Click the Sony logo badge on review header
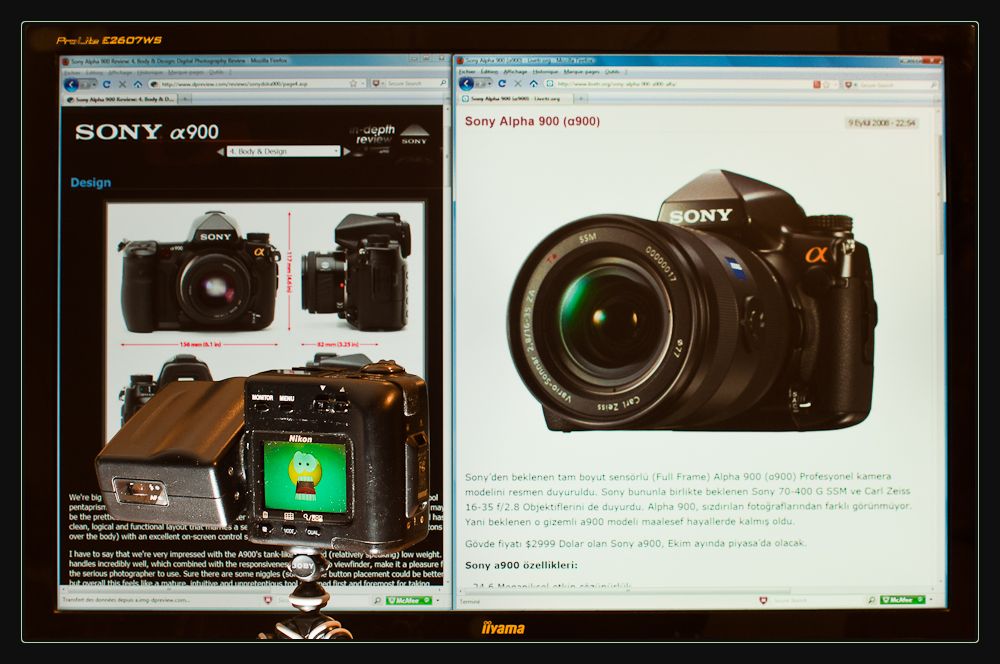 coord(415,135)
